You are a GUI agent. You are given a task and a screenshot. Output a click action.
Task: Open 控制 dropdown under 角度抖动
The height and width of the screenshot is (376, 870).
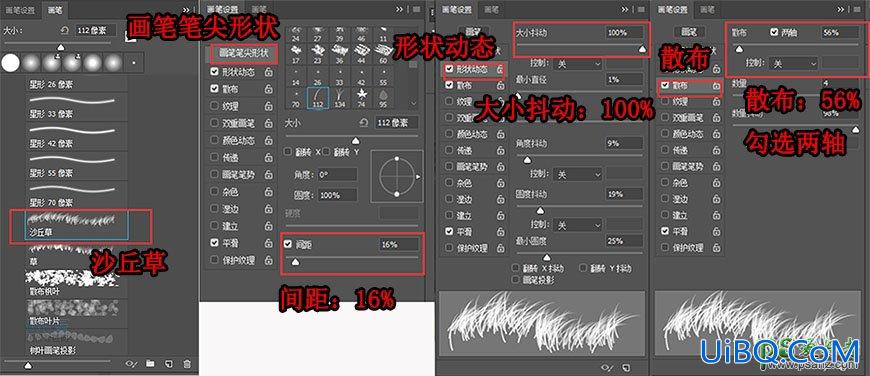click(578, 175)
